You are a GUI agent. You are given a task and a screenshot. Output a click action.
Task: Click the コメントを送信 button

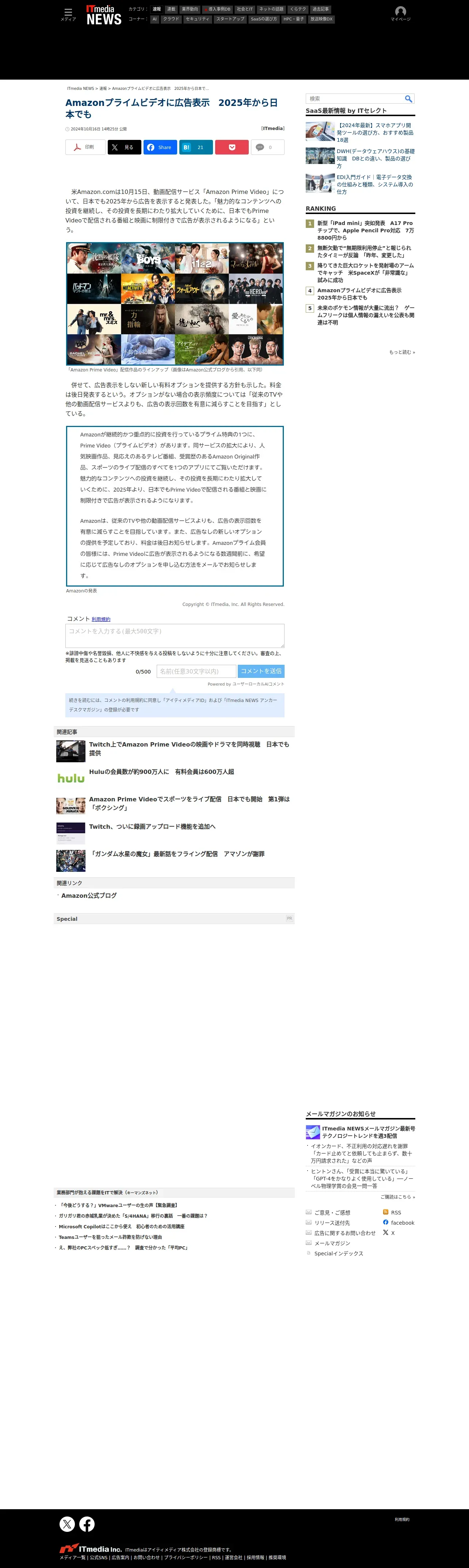261,671
